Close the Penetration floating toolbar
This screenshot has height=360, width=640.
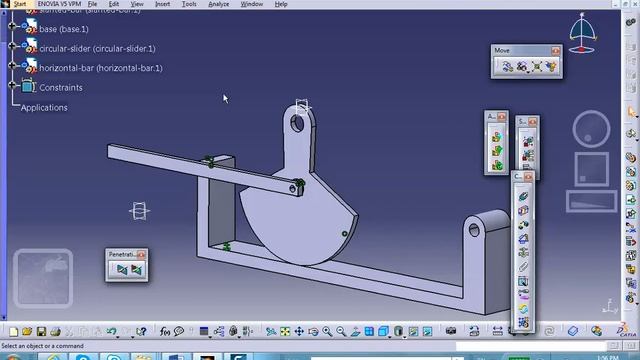(141, 255)
